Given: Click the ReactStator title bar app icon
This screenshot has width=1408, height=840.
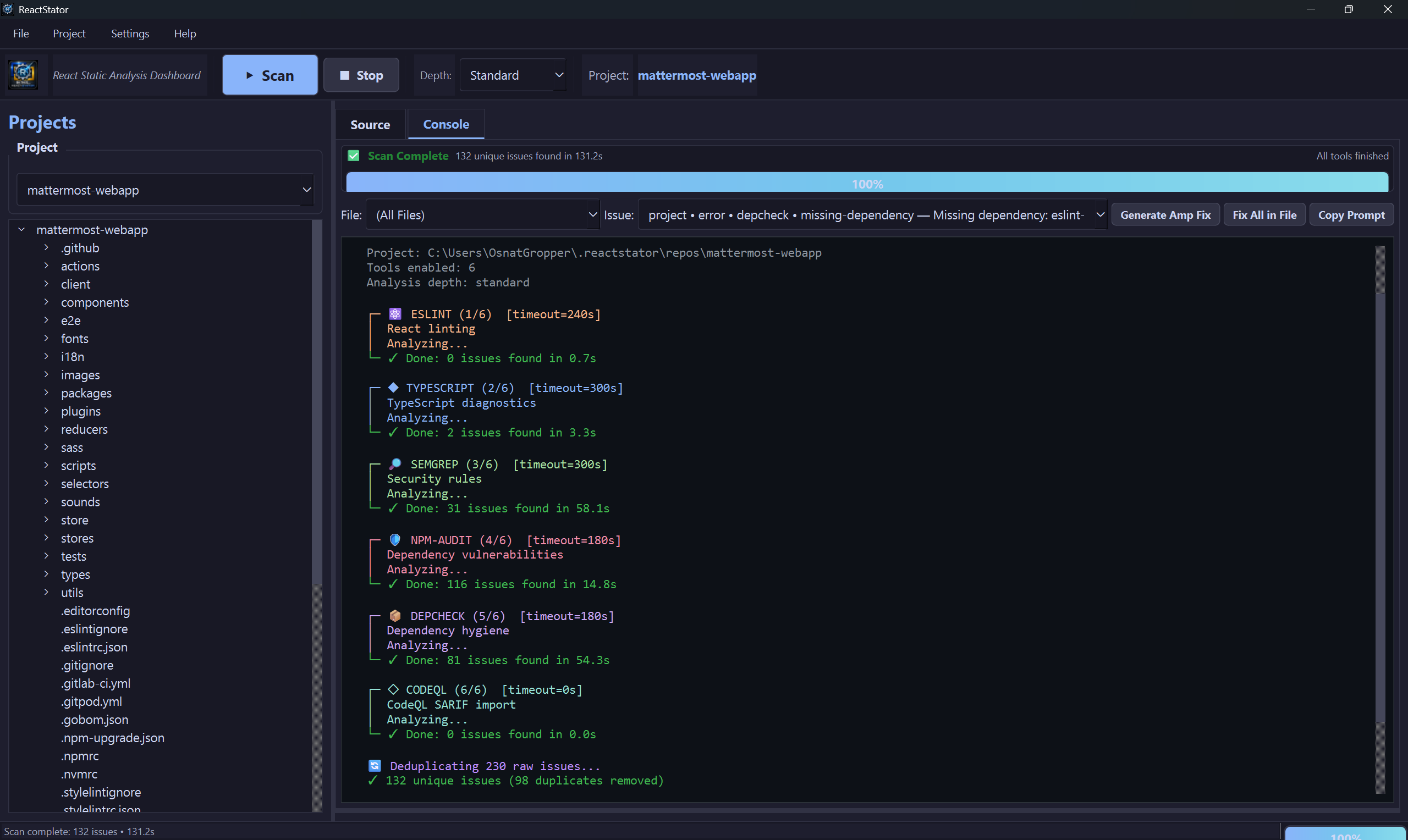Looking at the screenshot, I should tap(8, 9).
